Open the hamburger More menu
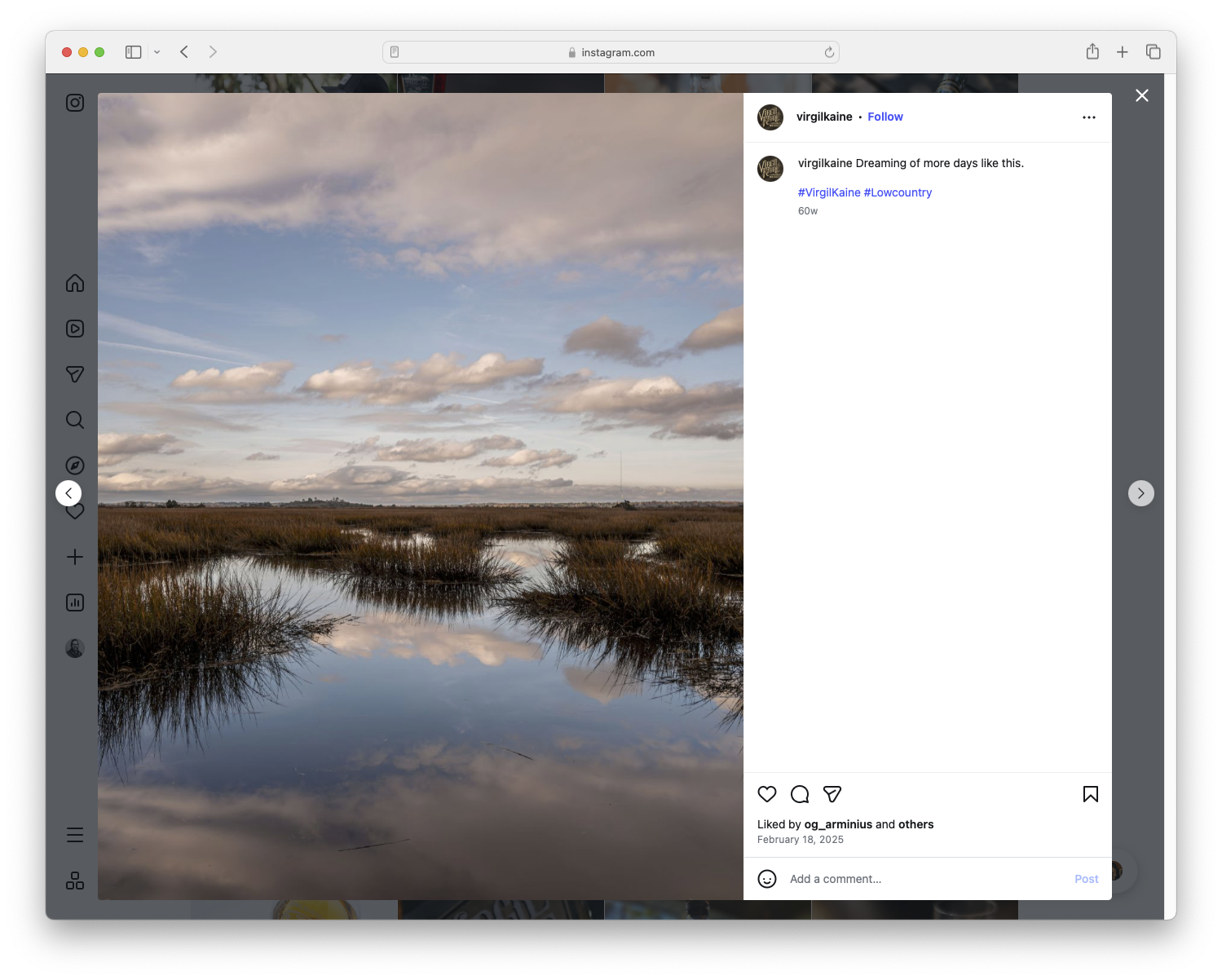The image size is (1222, 980). (x=74, y=834)
